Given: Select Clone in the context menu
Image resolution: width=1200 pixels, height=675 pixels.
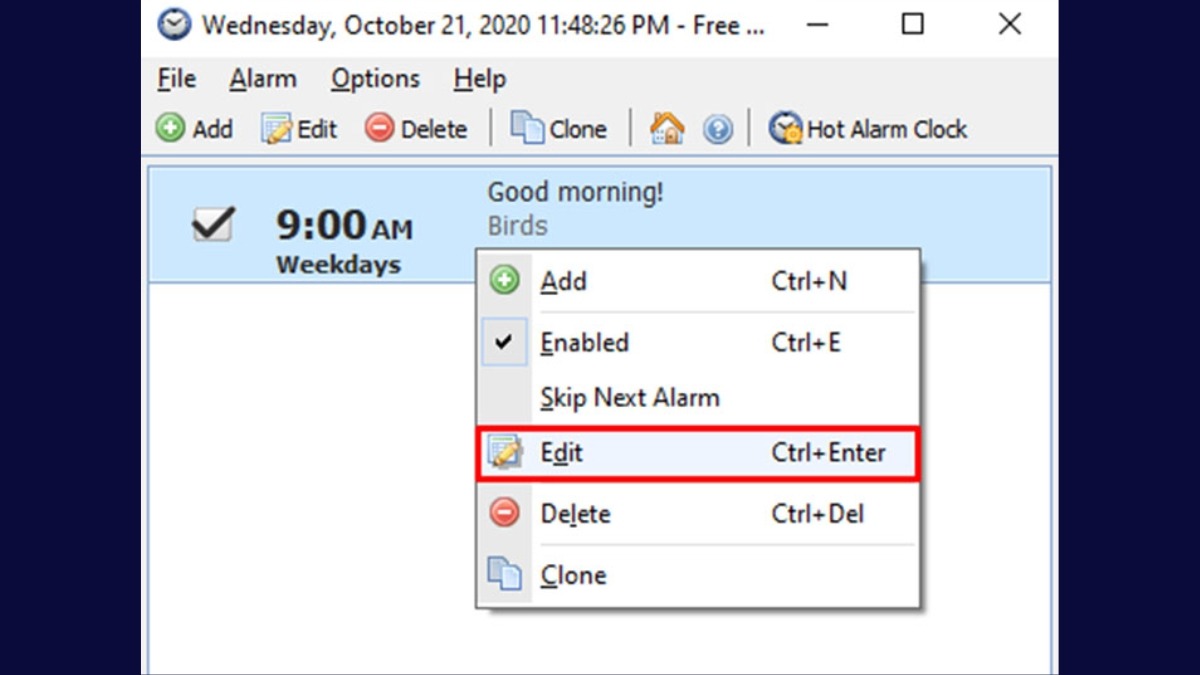Looking at the screenshot, I should tap(698, 575).
